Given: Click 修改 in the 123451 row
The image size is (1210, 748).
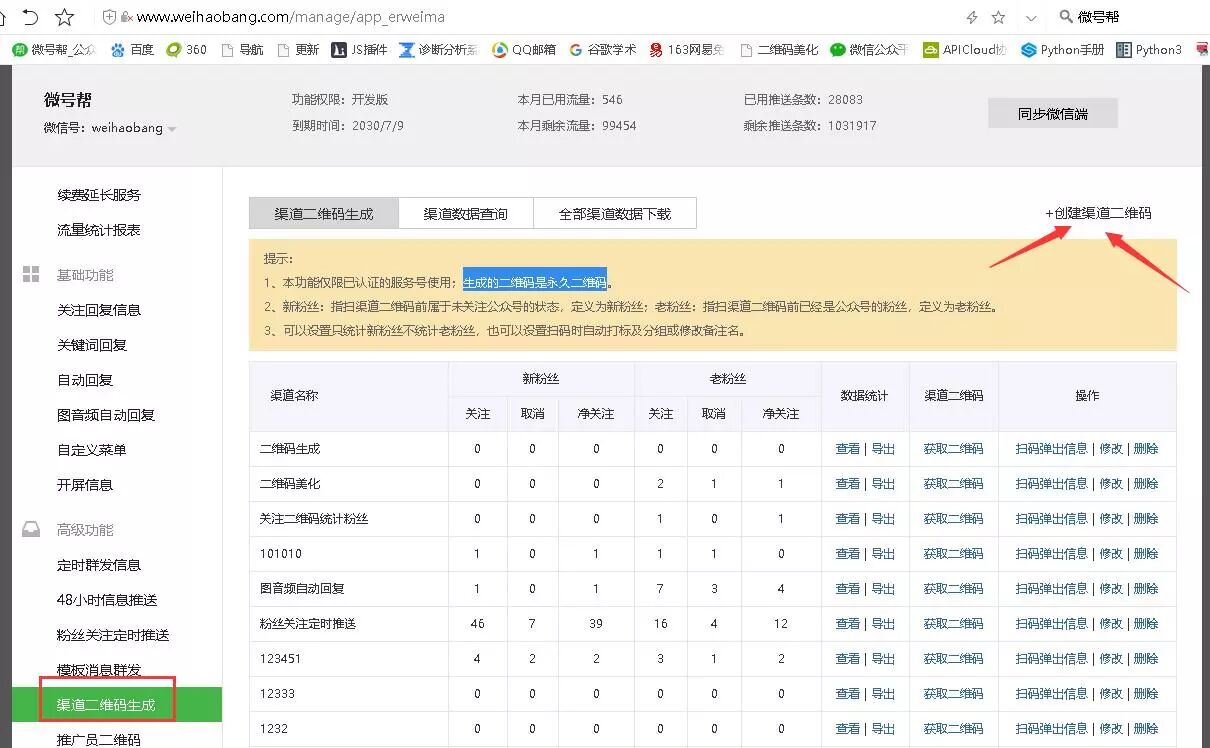Looking at the screenshot, I should point(1111,659).
